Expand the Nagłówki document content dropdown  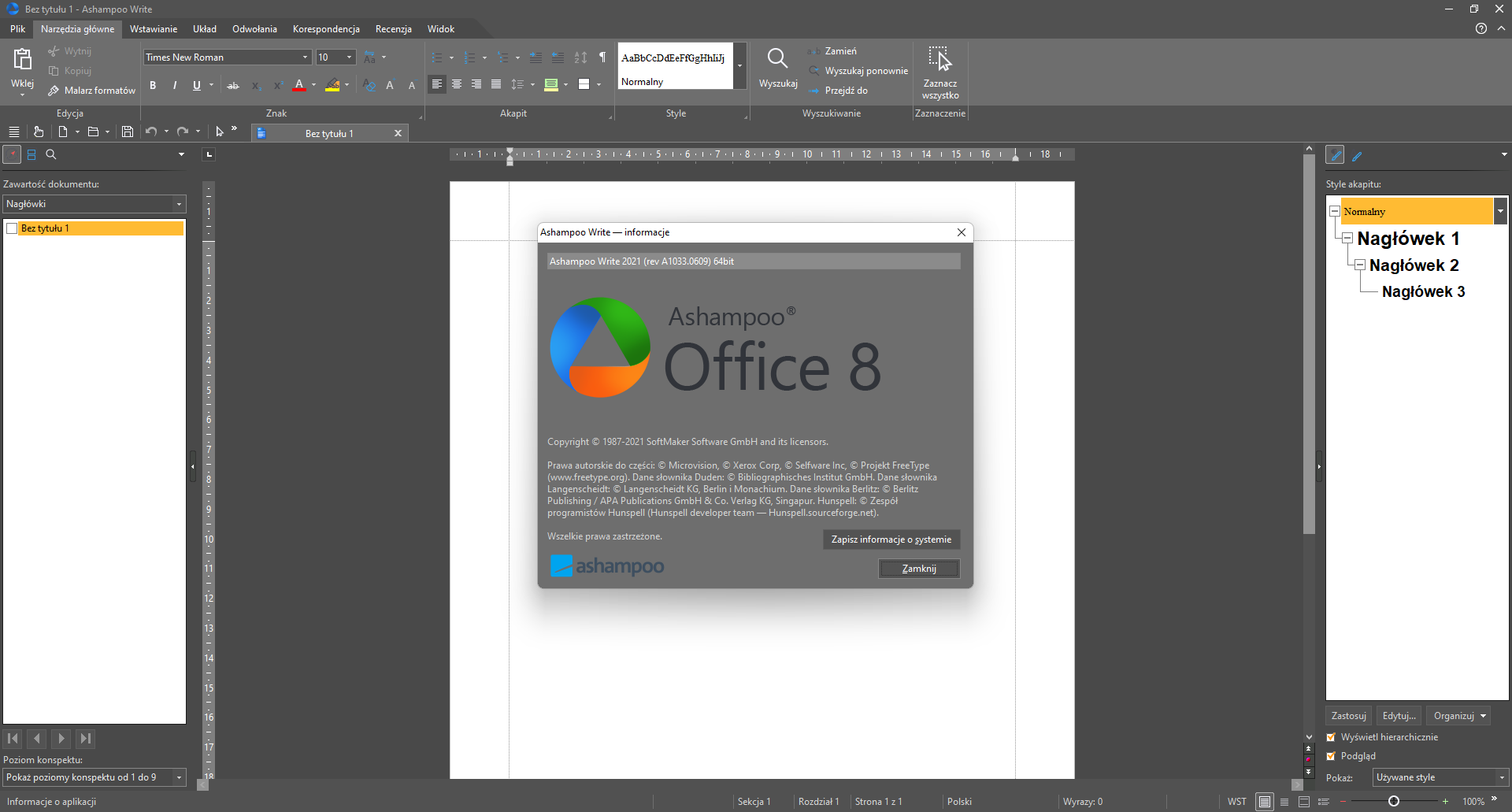pyautogui.click(x=180, y=204)
